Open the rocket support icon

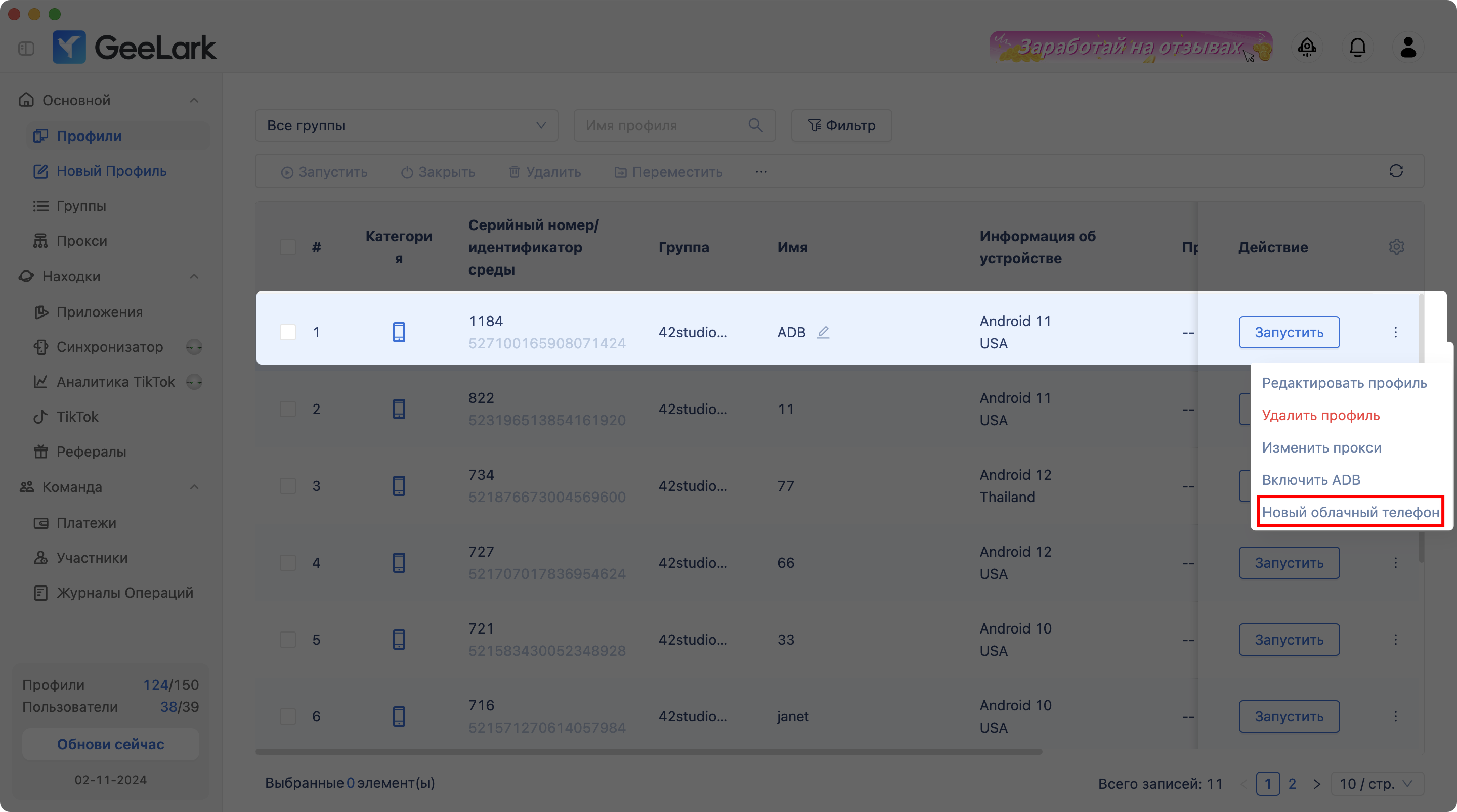click(x=1307, y=48)
